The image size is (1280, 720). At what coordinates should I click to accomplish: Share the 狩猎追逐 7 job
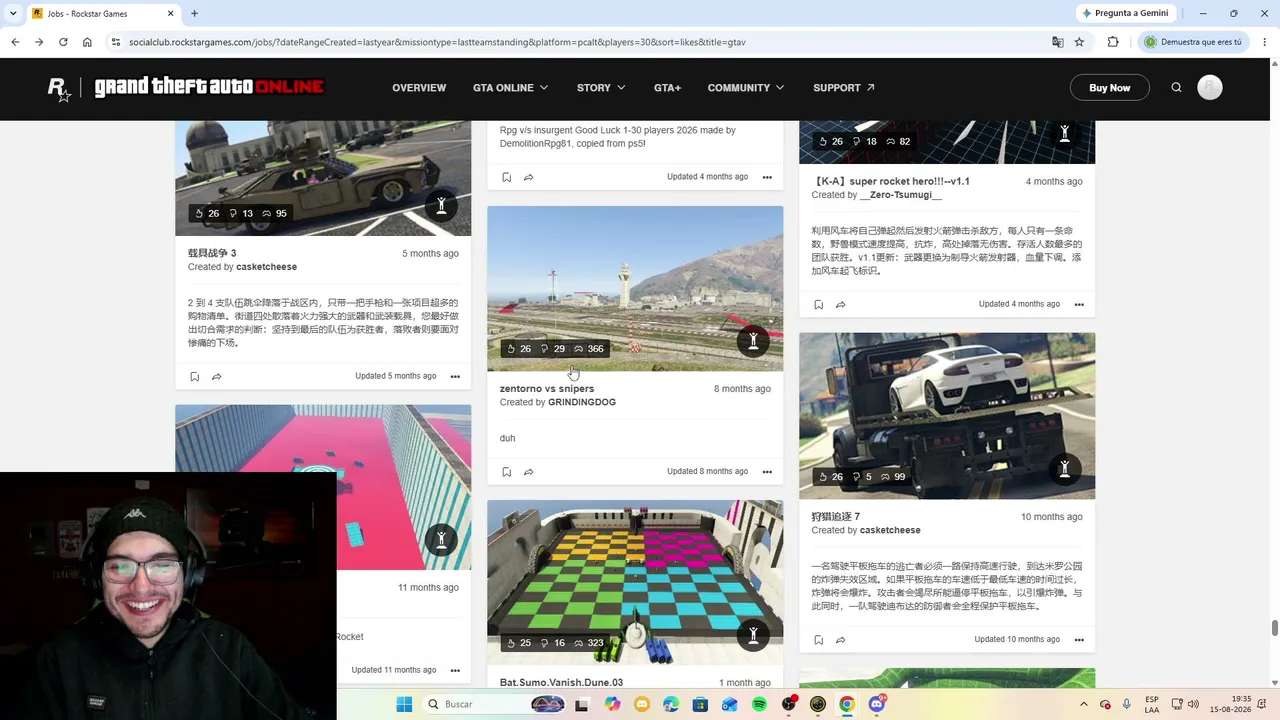click(x=840, y=640)
